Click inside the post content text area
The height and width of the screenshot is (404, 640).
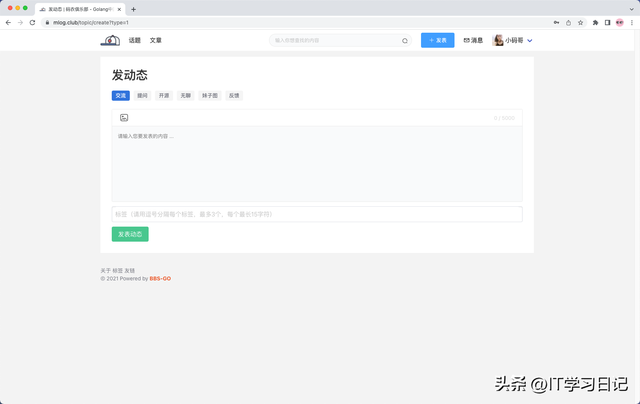tap(317, 164)
